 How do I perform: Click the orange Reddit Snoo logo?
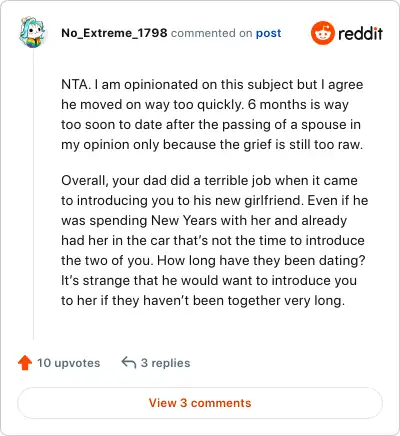pyautogui.click(x=322, y=33)
